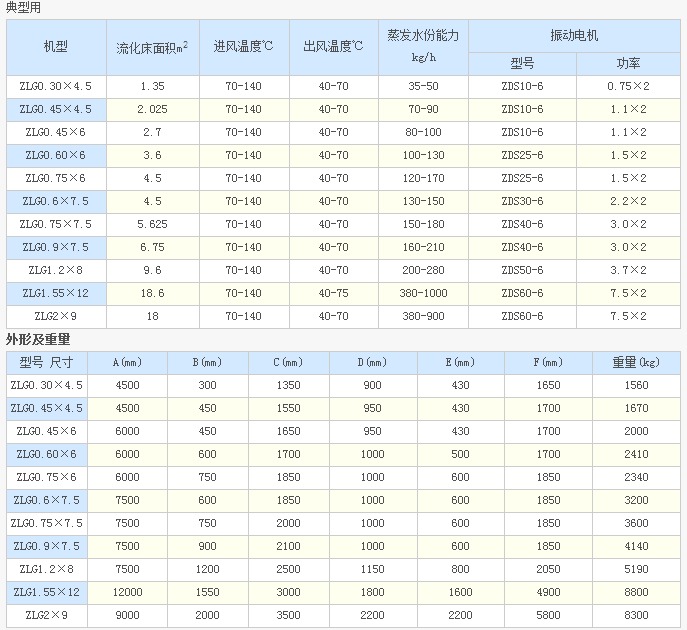The height and width of the screenshot is (630, 687).
Task: Select the 5190 weight cell
Action: click(636, 569)
